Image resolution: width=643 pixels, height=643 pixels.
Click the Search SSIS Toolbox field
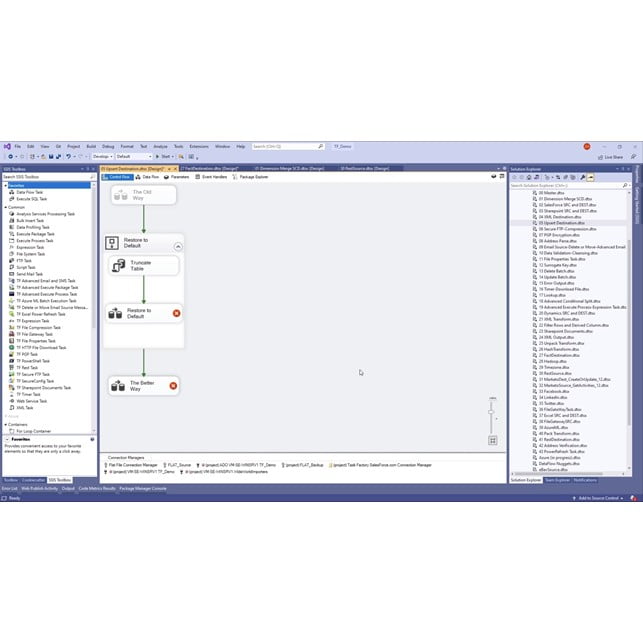point(45,177)
